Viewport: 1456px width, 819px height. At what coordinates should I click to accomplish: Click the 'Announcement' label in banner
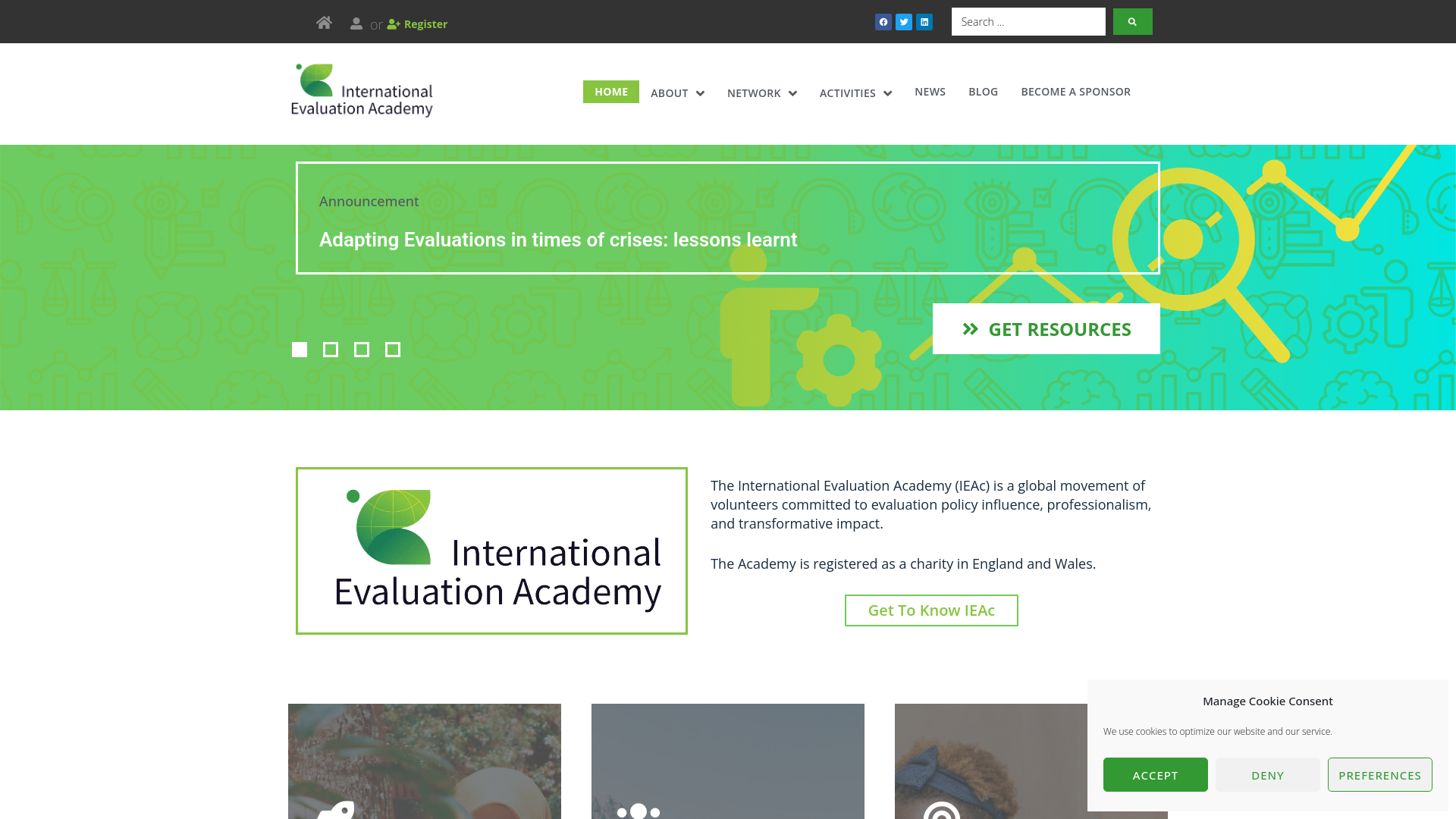pyautogui.click(x=369, y=202)
